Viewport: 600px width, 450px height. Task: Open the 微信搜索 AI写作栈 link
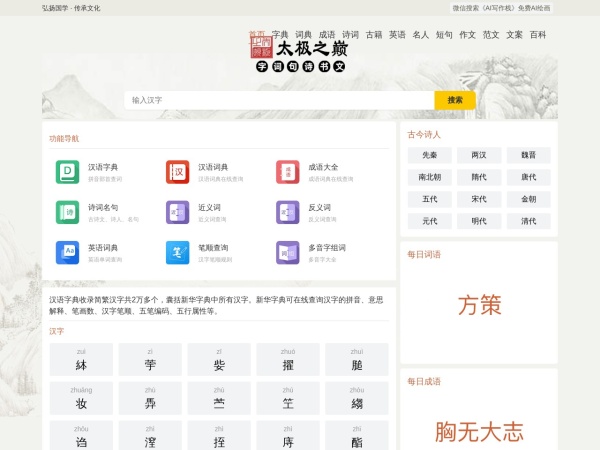click(x=501, y=8)
